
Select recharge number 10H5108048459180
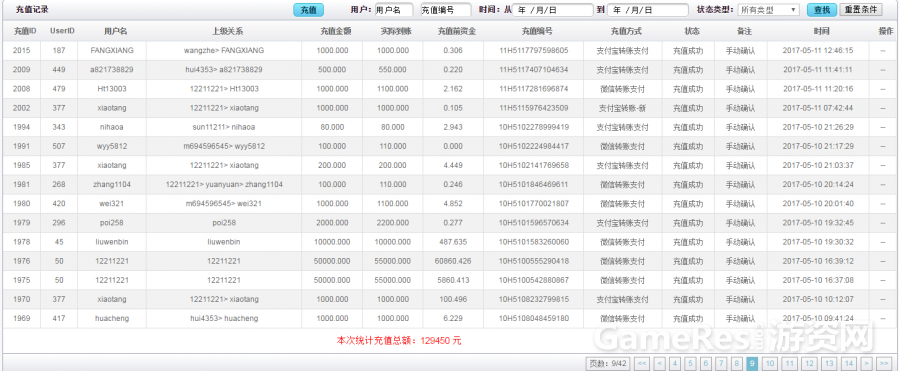(x=534, y=318)
